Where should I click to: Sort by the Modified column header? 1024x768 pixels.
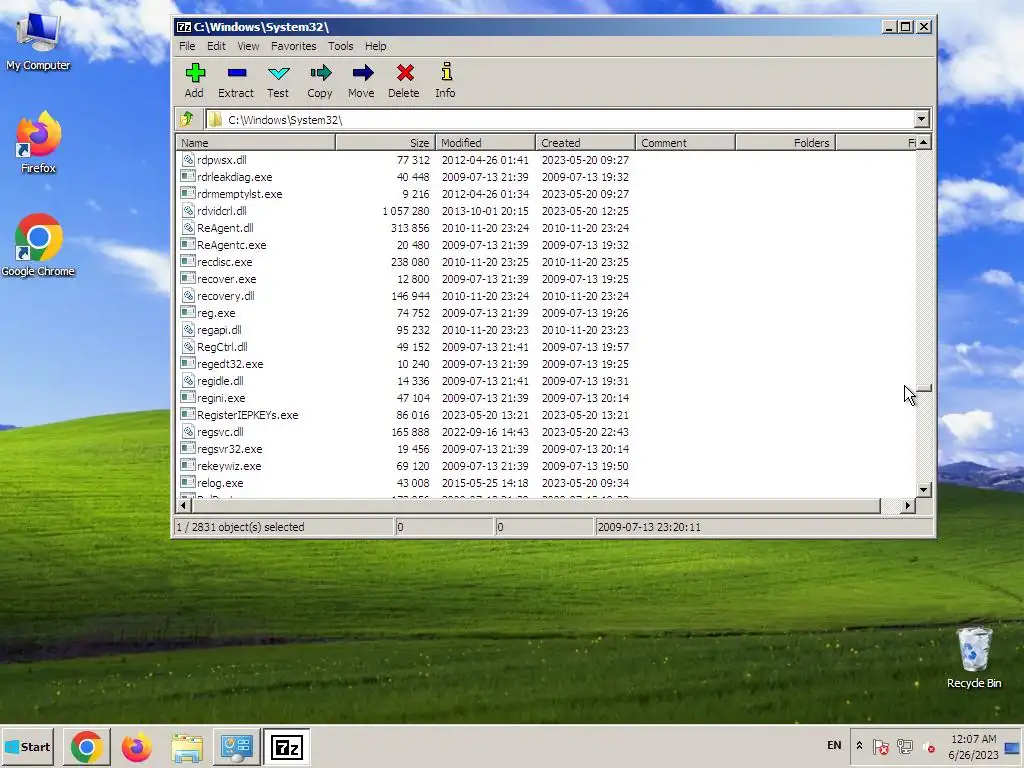(485, 142)
